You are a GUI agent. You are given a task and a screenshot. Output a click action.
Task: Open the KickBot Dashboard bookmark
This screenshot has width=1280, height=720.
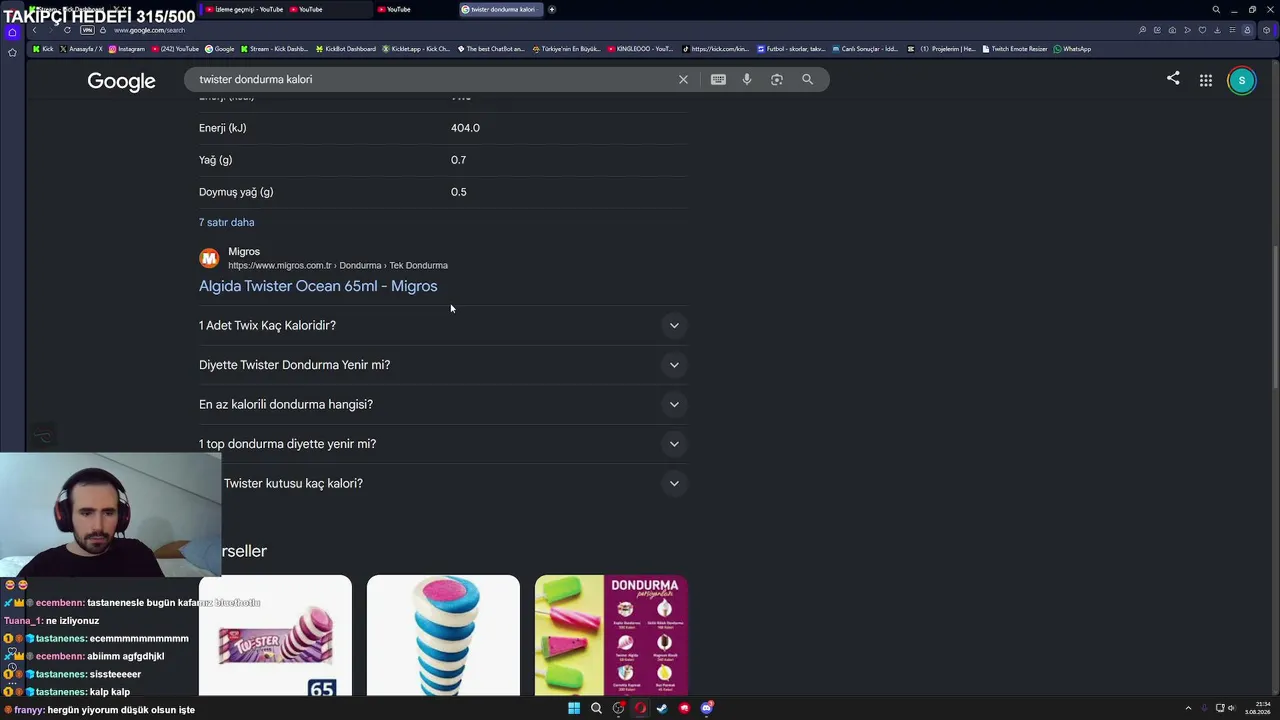[345, 49]
